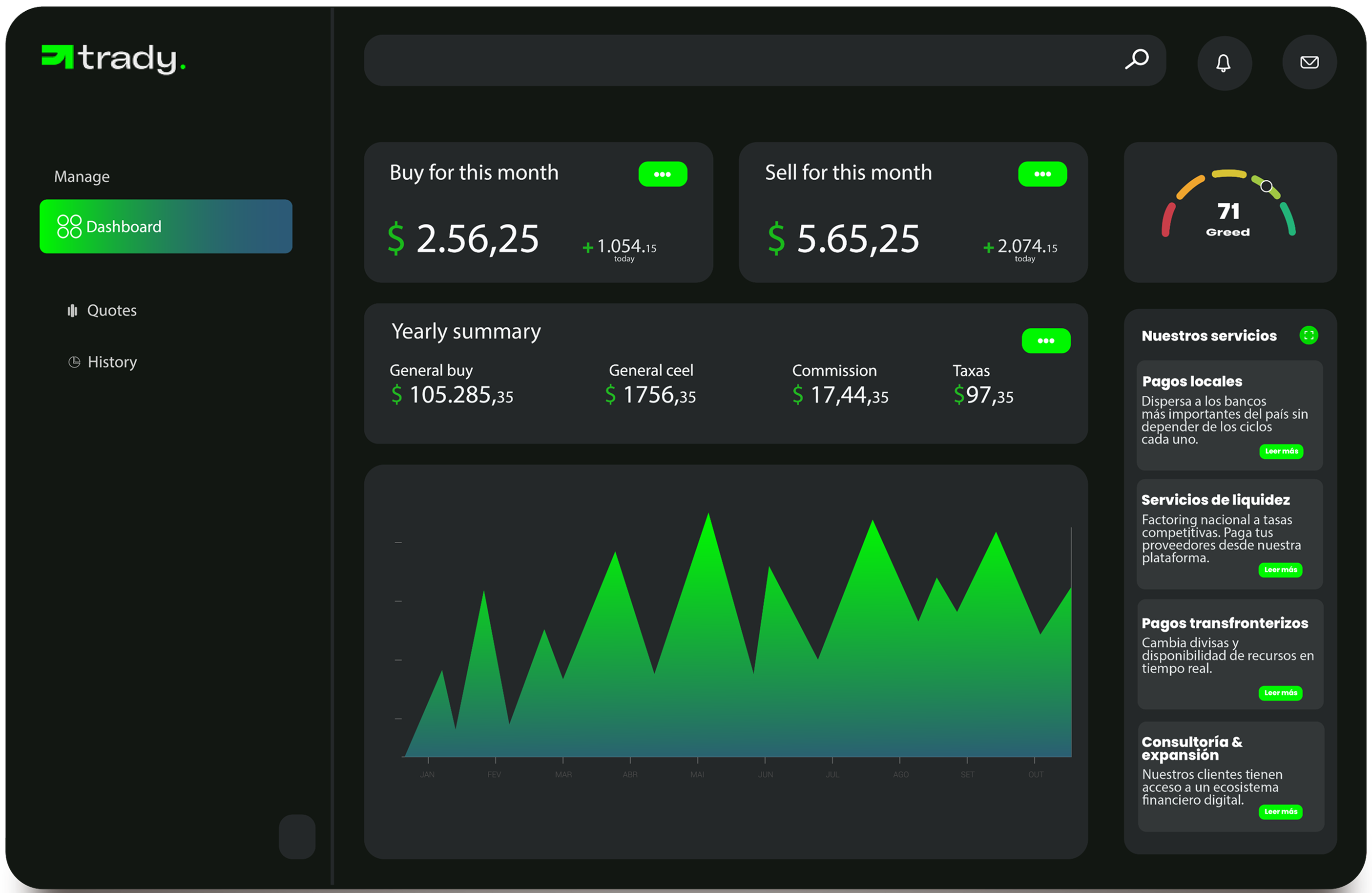Open the messages envelope icon

(x=1309, y=63)
